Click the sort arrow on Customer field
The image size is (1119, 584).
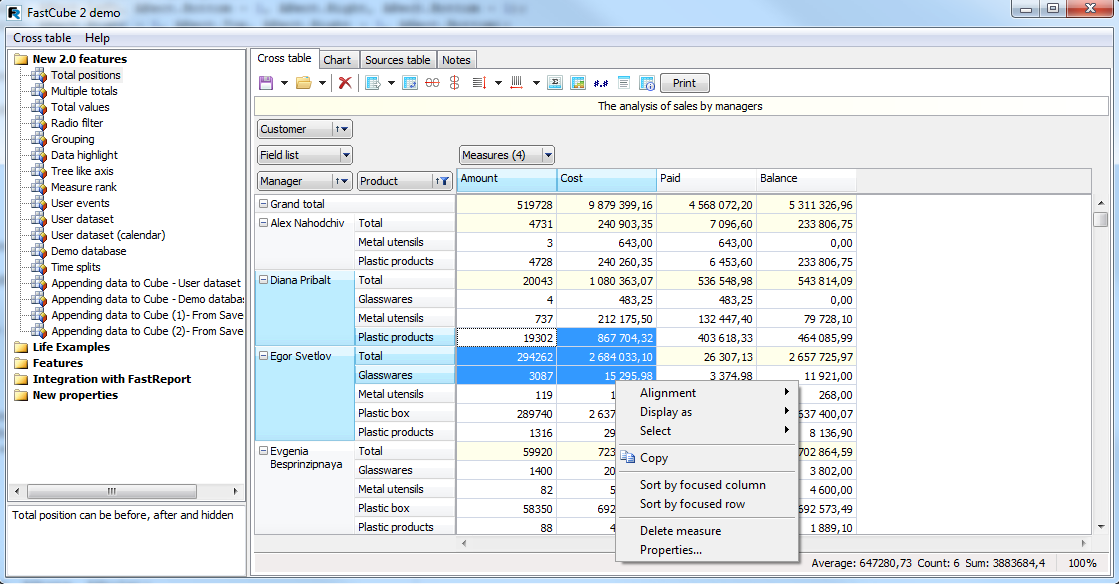[x=338, y=129]
